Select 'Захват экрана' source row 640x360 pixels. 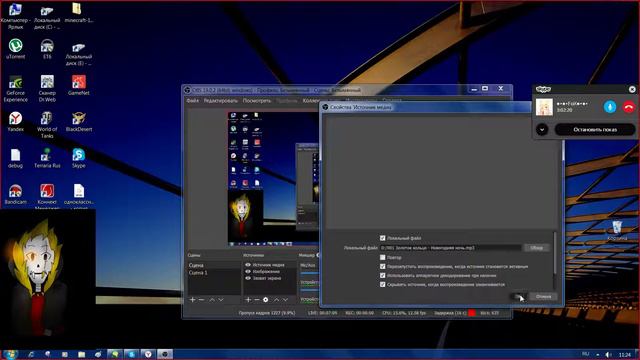coord(269,278)
